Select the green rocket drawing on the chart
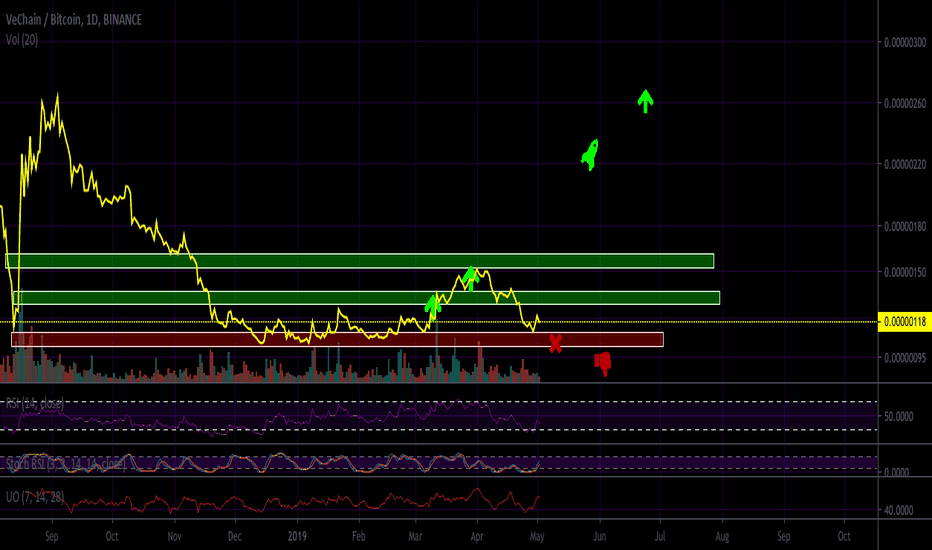Viewport: 932px width, 550px height. click(x=590, y=155)
